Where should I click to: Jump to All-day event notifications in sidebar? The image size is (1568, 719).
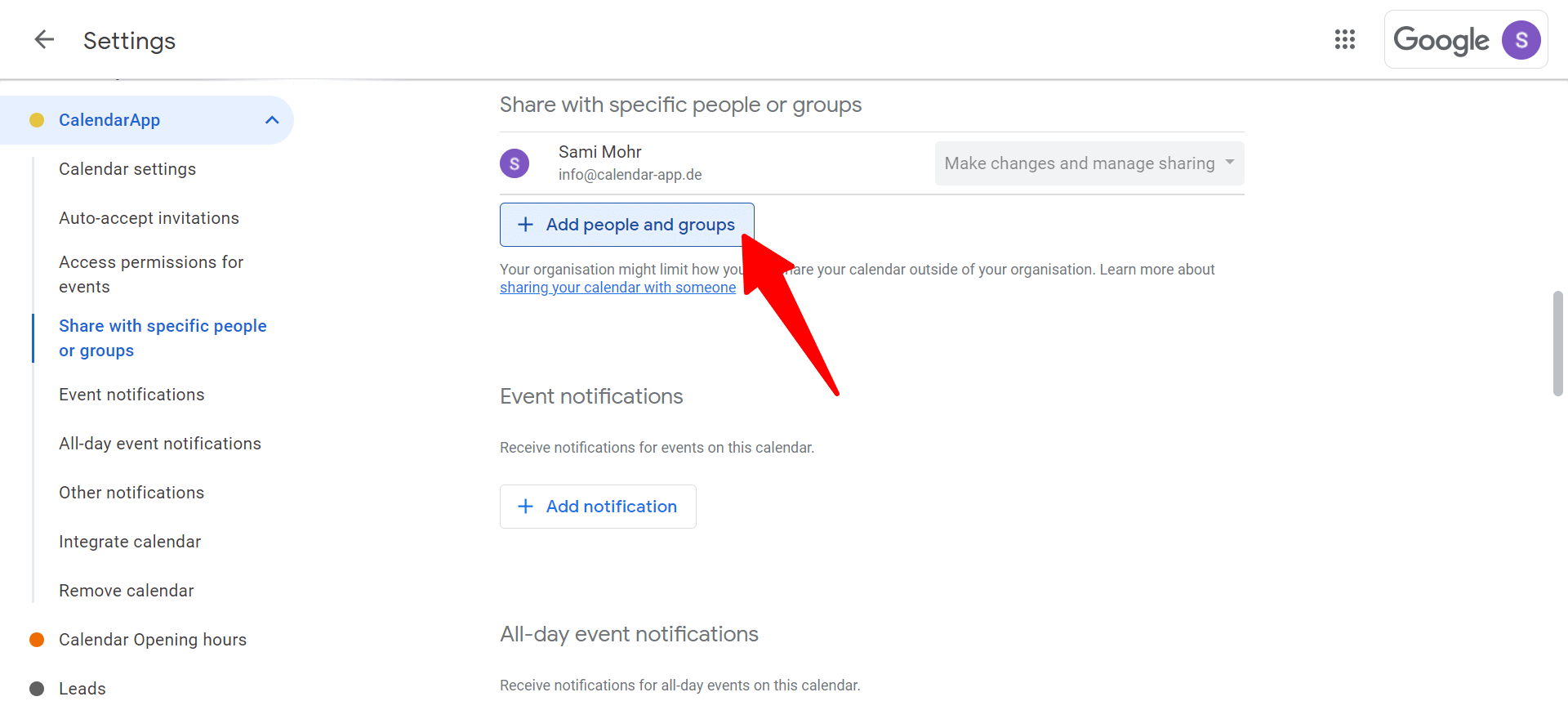(160, 444)
